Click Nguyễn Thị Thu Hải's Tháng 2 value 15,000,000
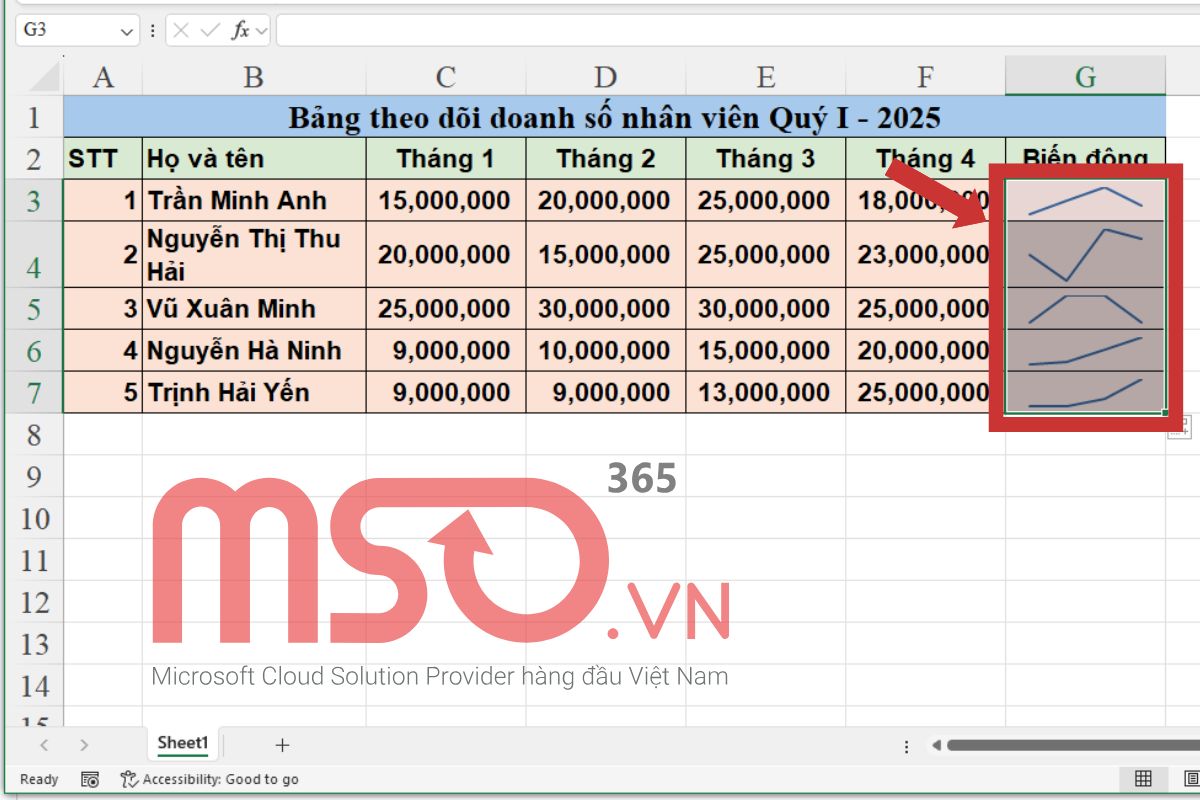 coord(606,255)
